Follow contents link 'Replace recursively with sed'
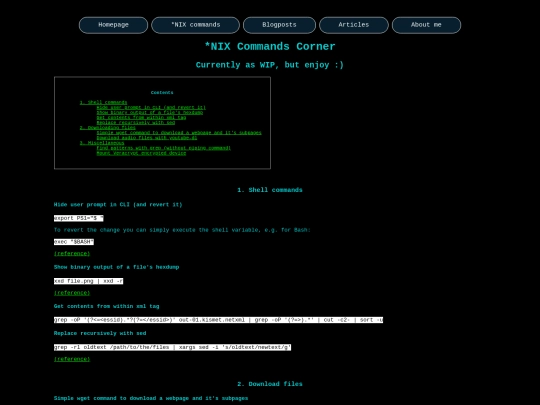This screenshot has width=540, height=405. (x=136, y=123)
